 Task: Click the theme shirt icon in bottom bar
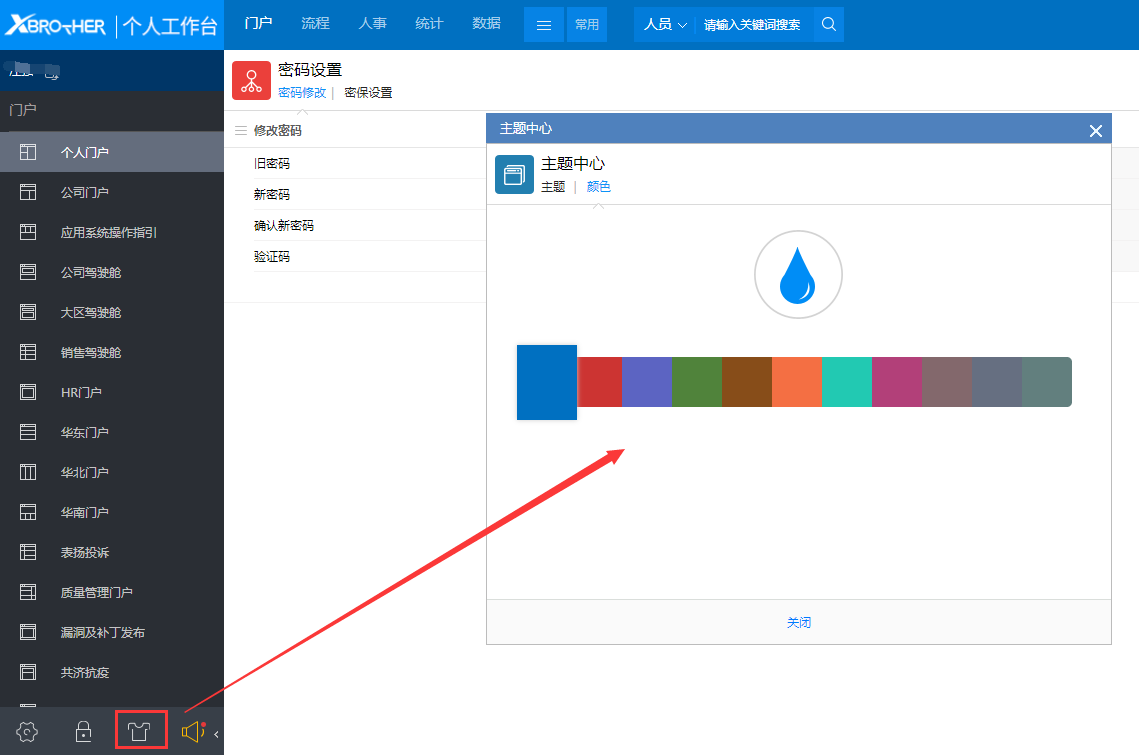click(x=140, y=732)
